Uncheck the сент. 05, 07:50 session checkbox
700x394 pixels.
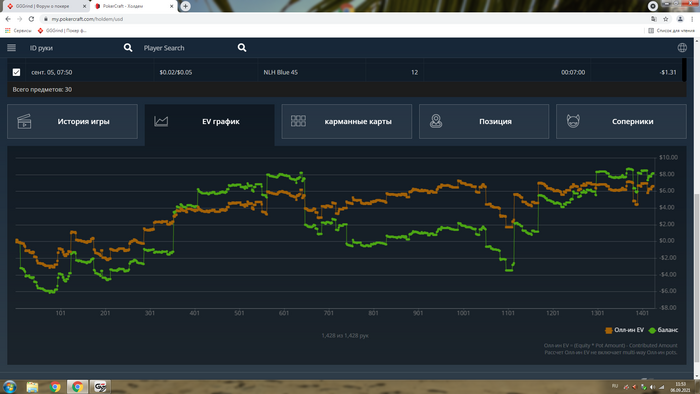click(x=17, y=72)
